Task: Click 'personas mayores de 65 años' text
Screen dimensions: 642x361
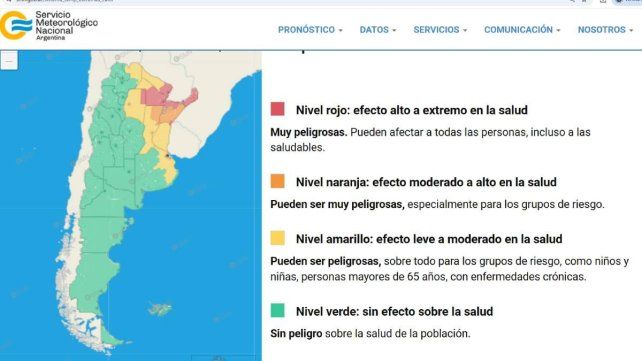Action: pos(374,277)
